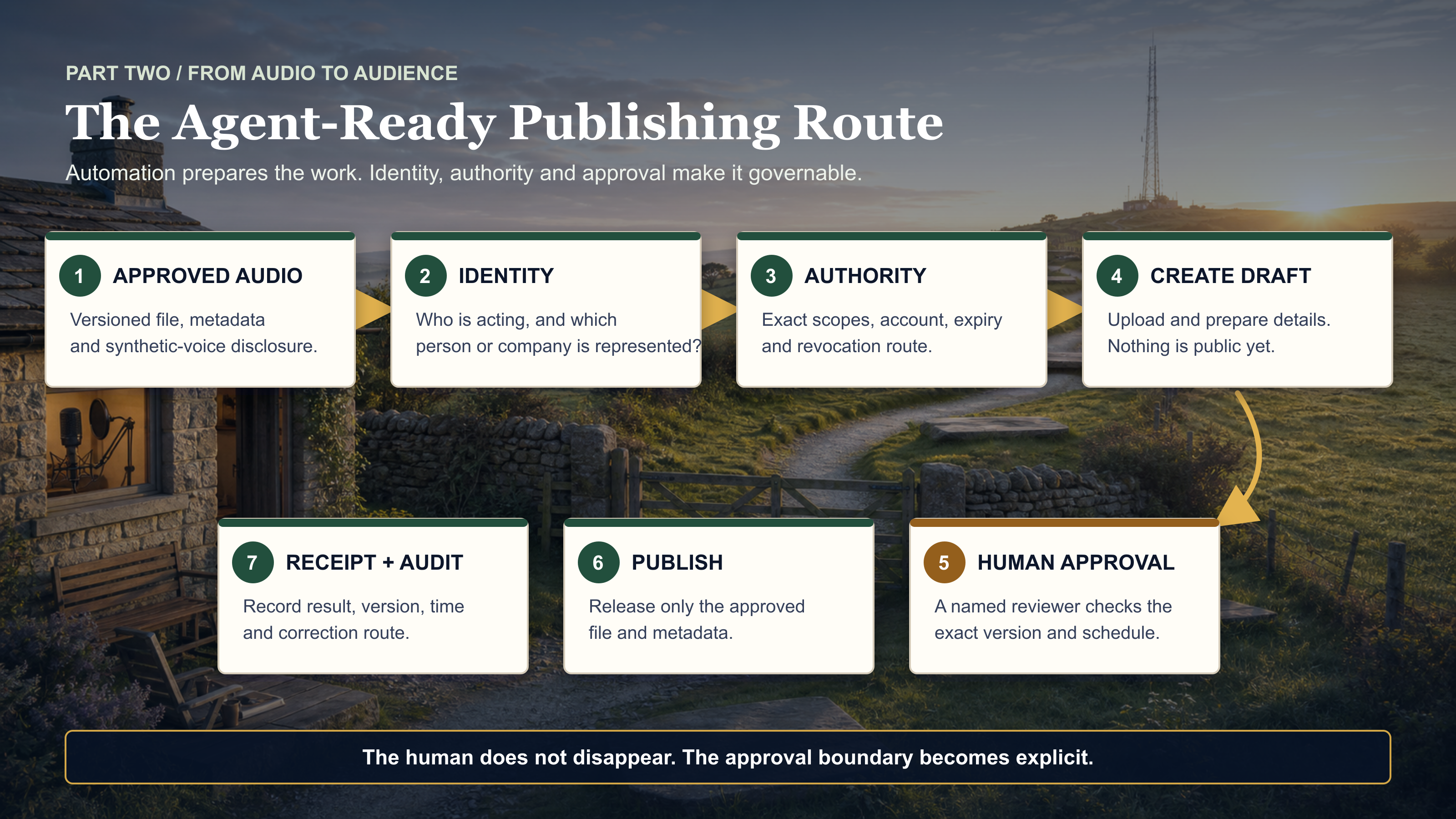
Task: Click text 'A named reviewer checks the'
Action: [x=1053, y=607]
